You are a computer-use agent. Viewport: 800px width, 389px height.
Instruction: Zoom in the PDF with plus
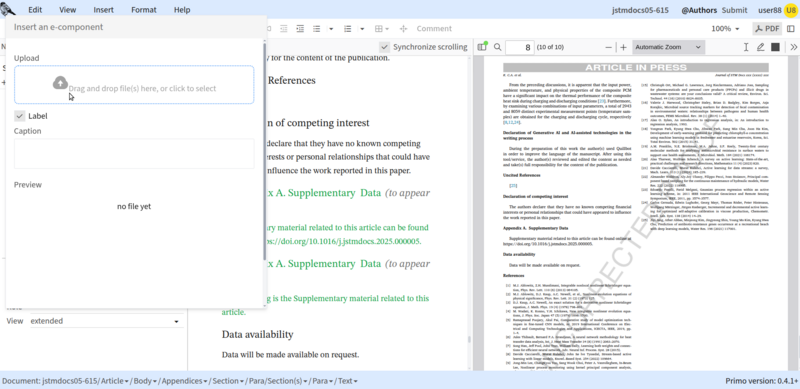tap(623, 47)
